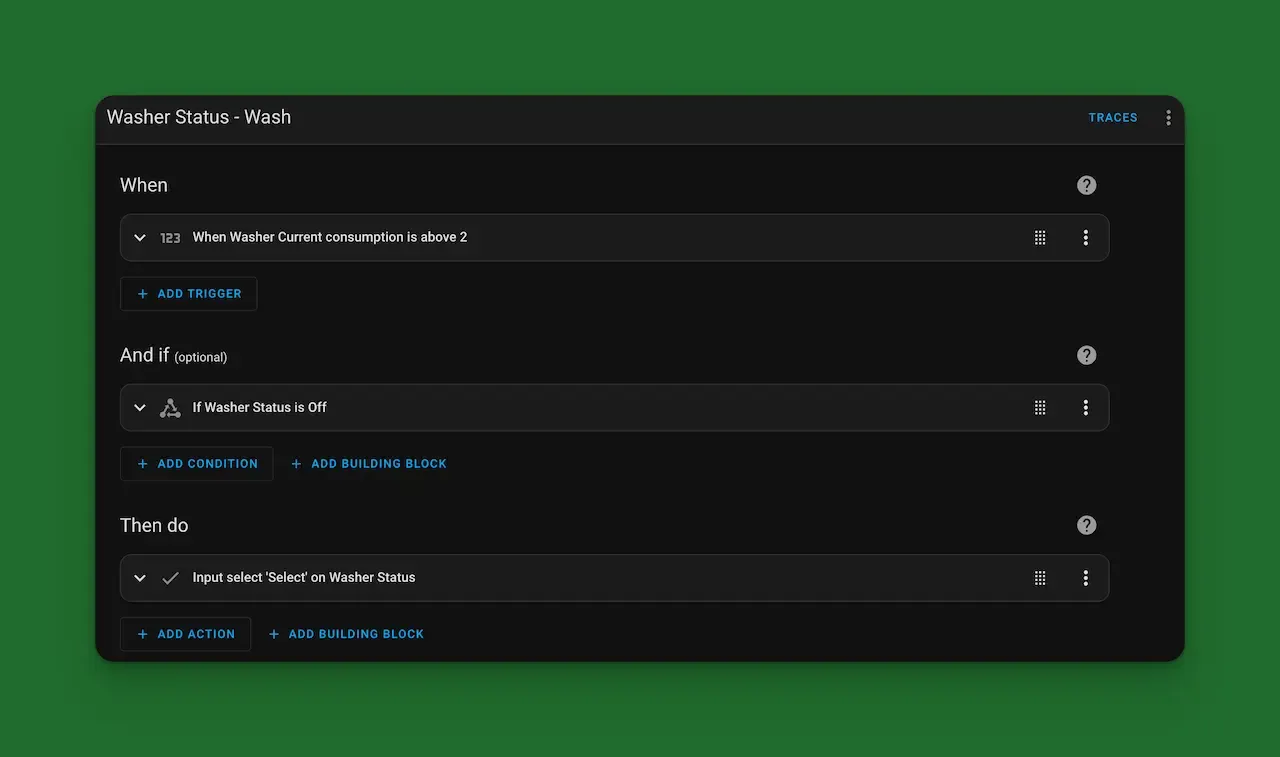Image resolution: width=1280 pixels, height=757 pixels.
Task: Open the Then do section help icon
Action: pyautogui.click(x=1086, y=524)
